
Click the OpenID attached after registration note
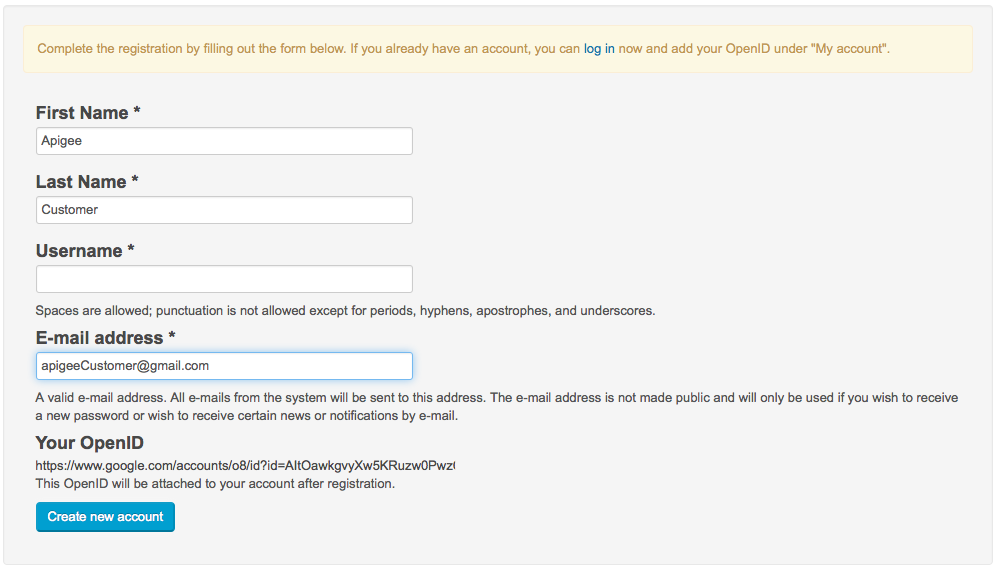pyautogui.click(x=215, y=484)
